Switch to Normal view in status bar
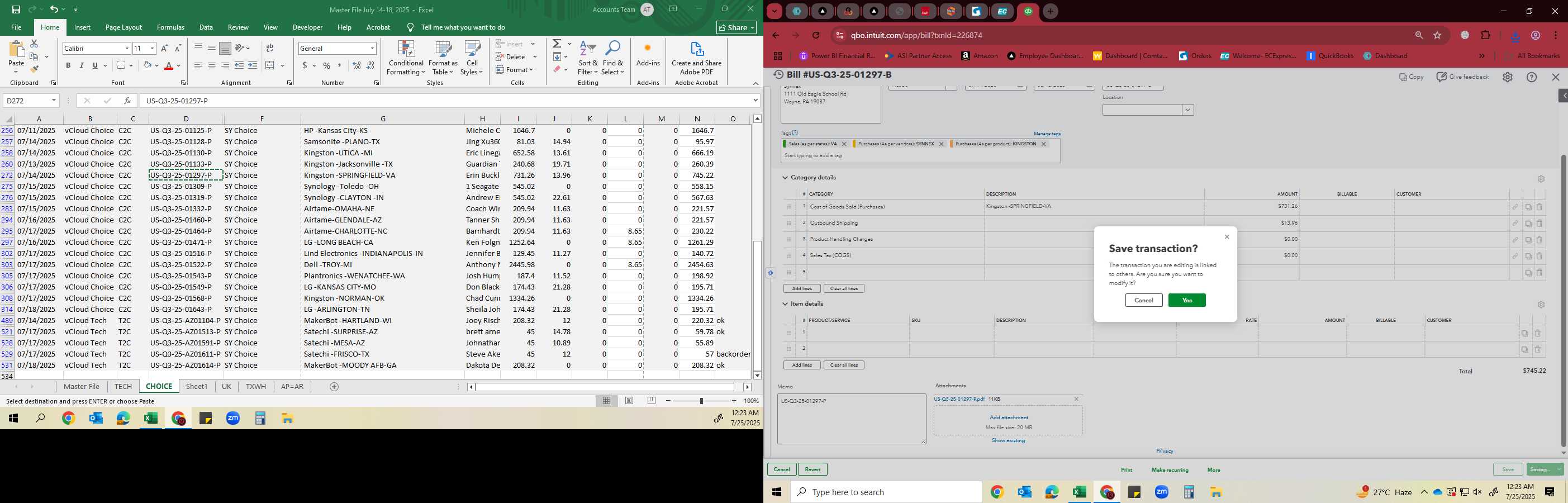Viewport: 1568px width, 503px height. [606, 401]
